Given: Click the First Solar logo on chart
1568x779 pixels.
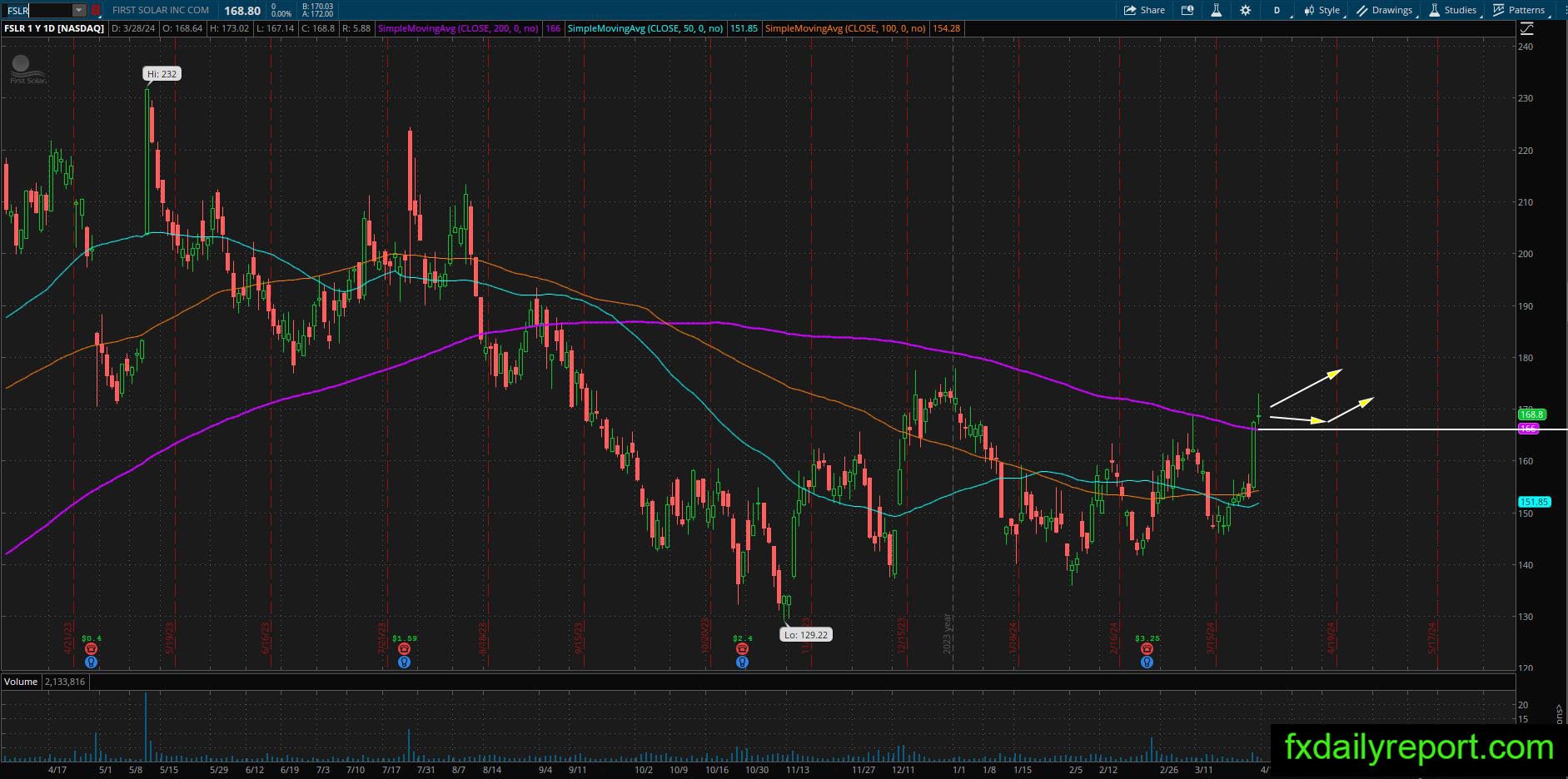Looking at the screenshot, I should (28, 70).
